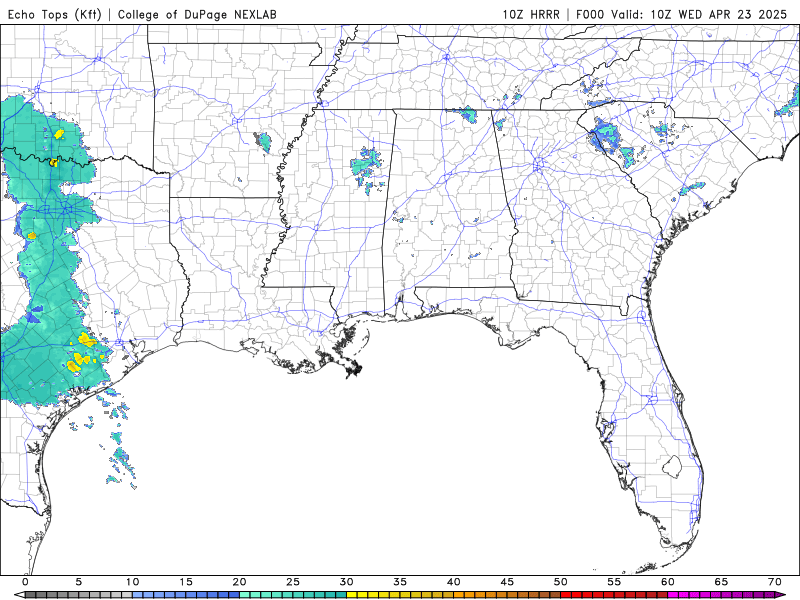The image size is (800, 600).
Task: Pick the gray 0–10 Kft colorbar segment
Action: (79, 595)
